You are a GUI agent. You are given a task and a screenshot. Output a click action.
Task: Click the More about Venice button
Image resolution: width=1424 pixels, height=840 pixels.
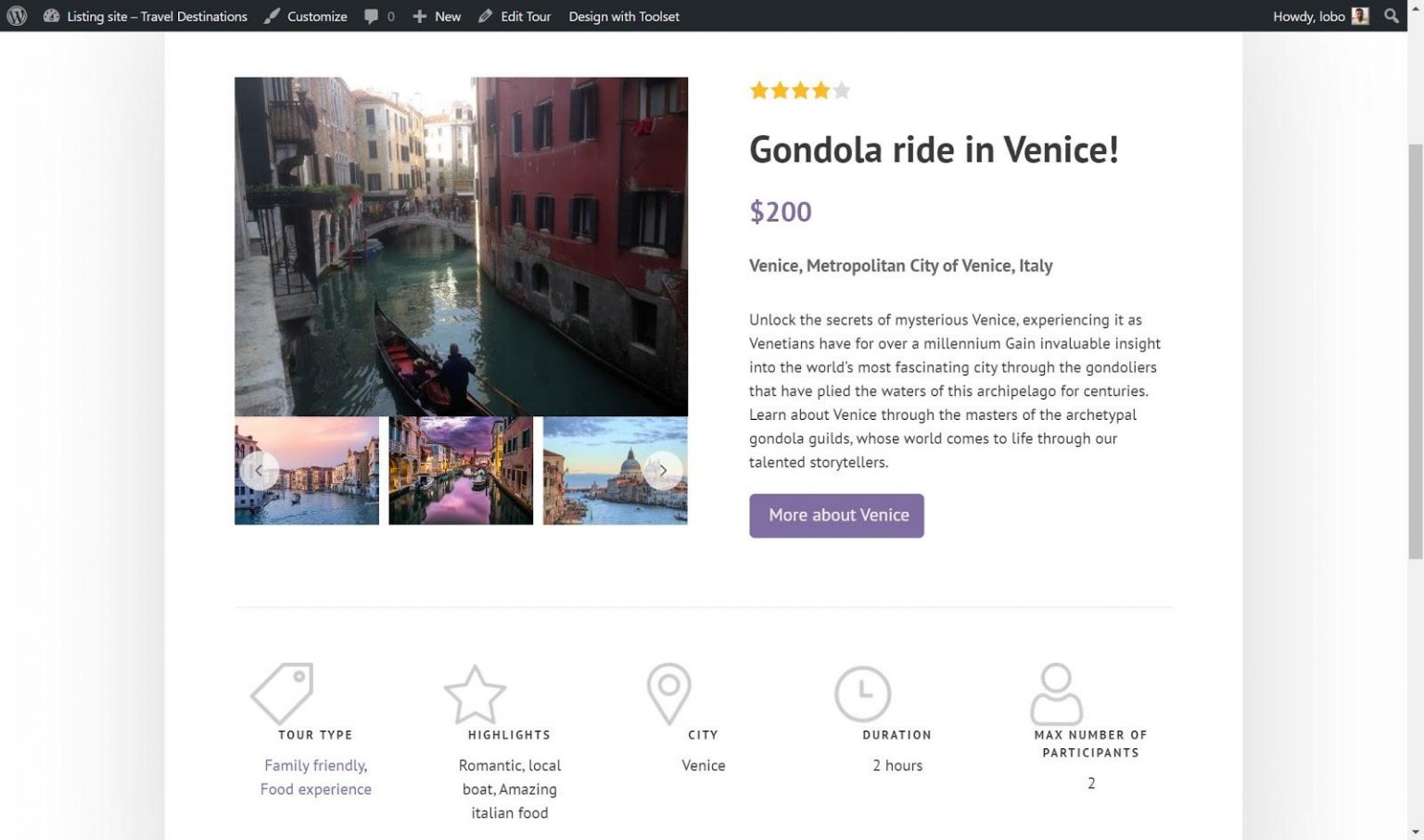836,515
